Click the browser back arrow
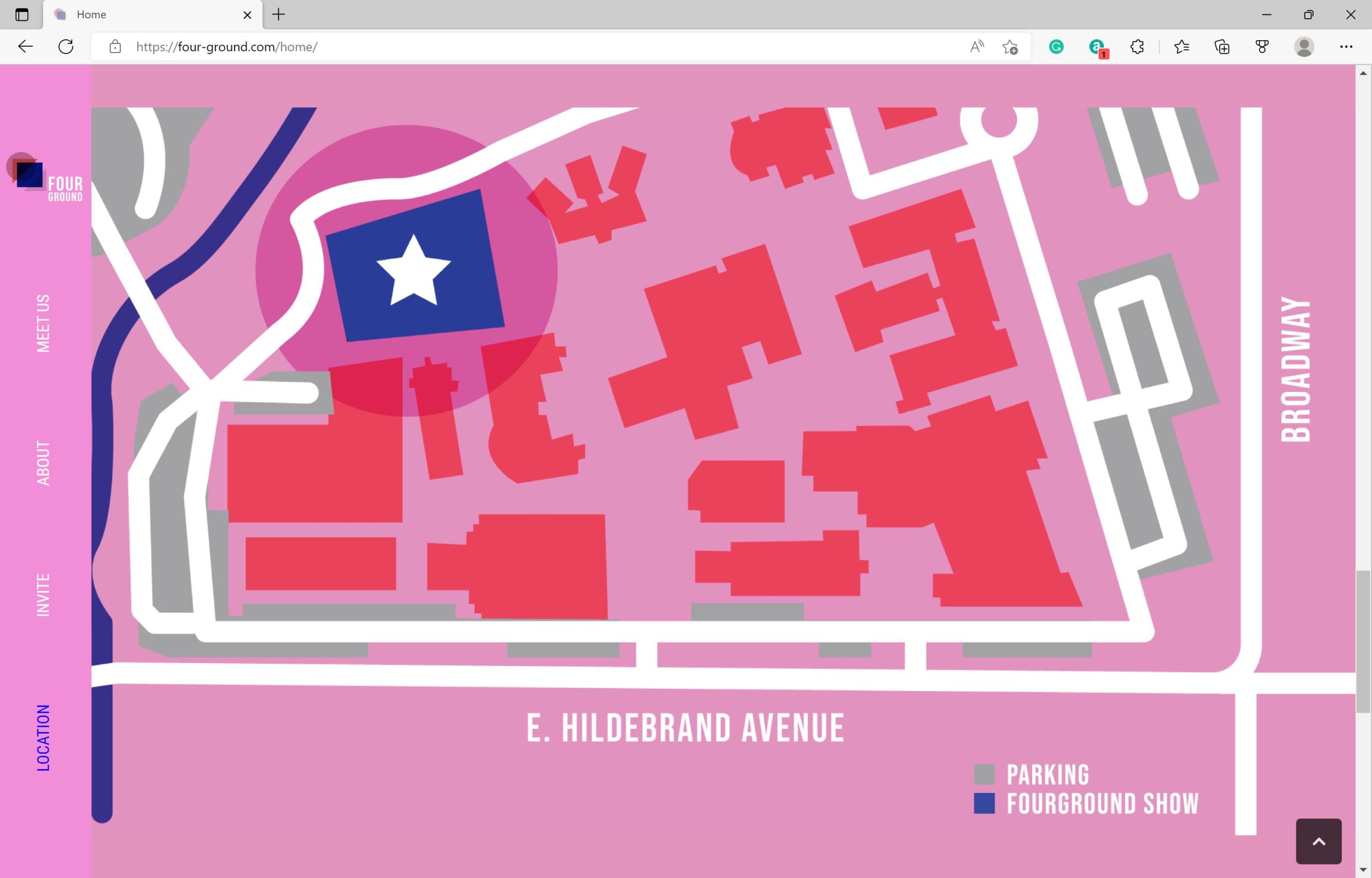 pos(26,47)
